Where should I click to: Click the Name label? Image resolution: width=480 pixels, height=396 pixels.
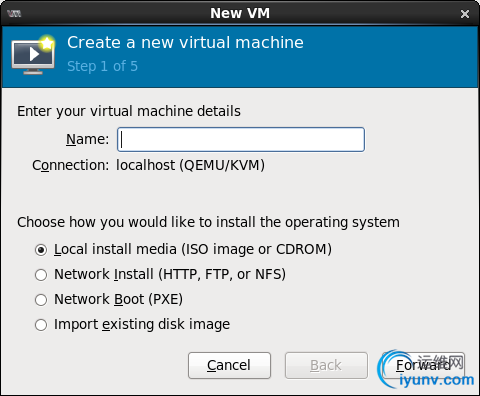pos(88,139)
